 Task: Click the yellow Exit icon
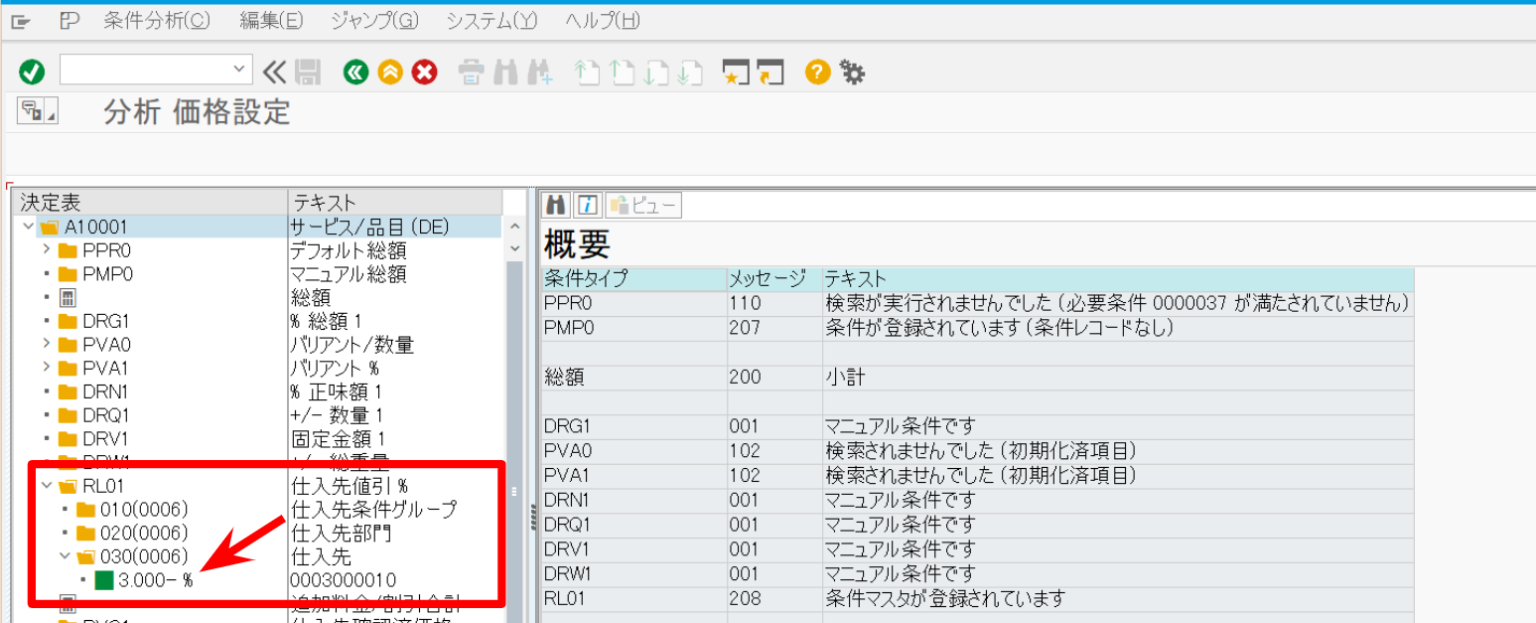[x=390, y=71]
